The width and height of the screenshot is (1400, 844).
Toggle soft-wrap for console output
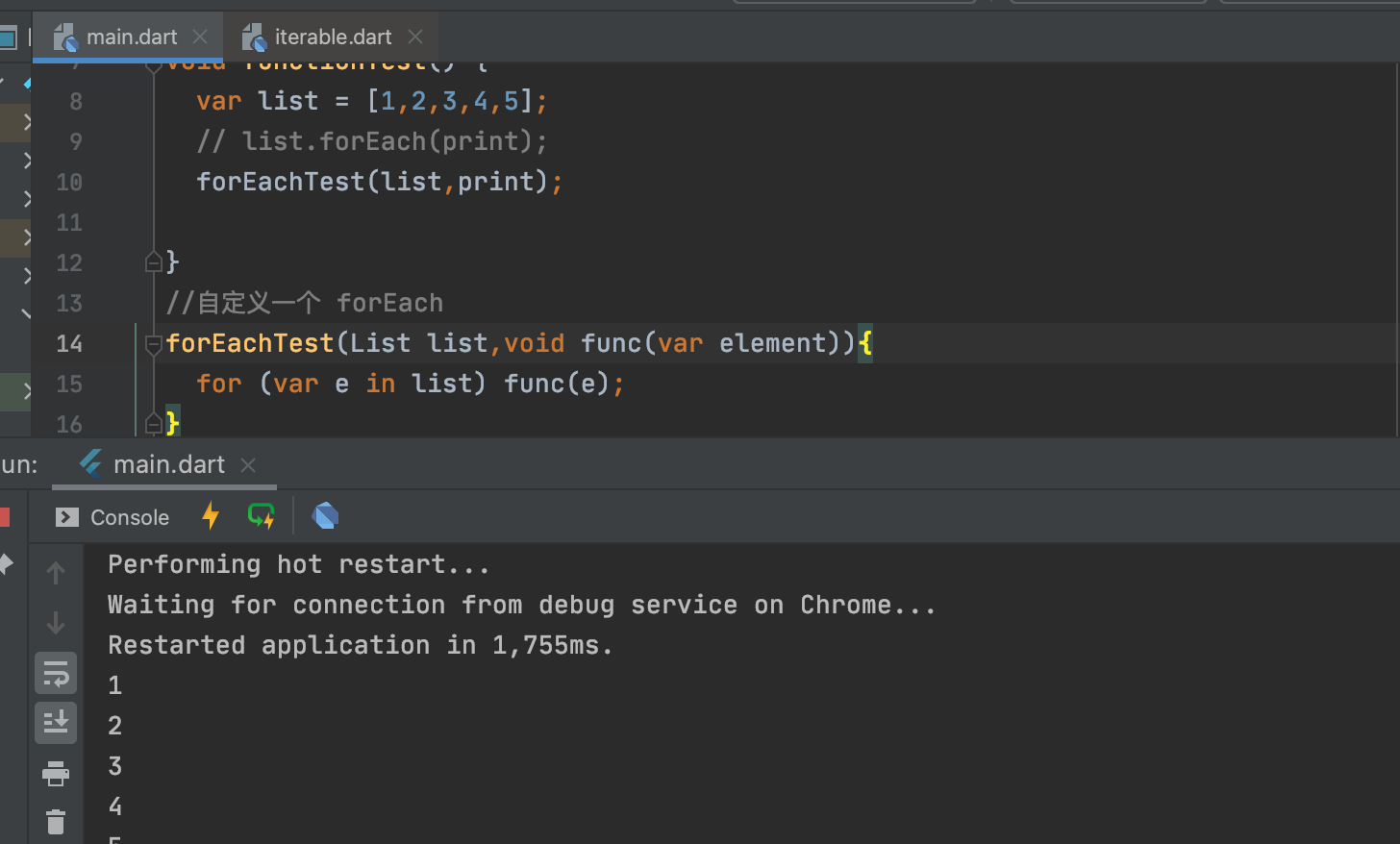click(55, 672)
